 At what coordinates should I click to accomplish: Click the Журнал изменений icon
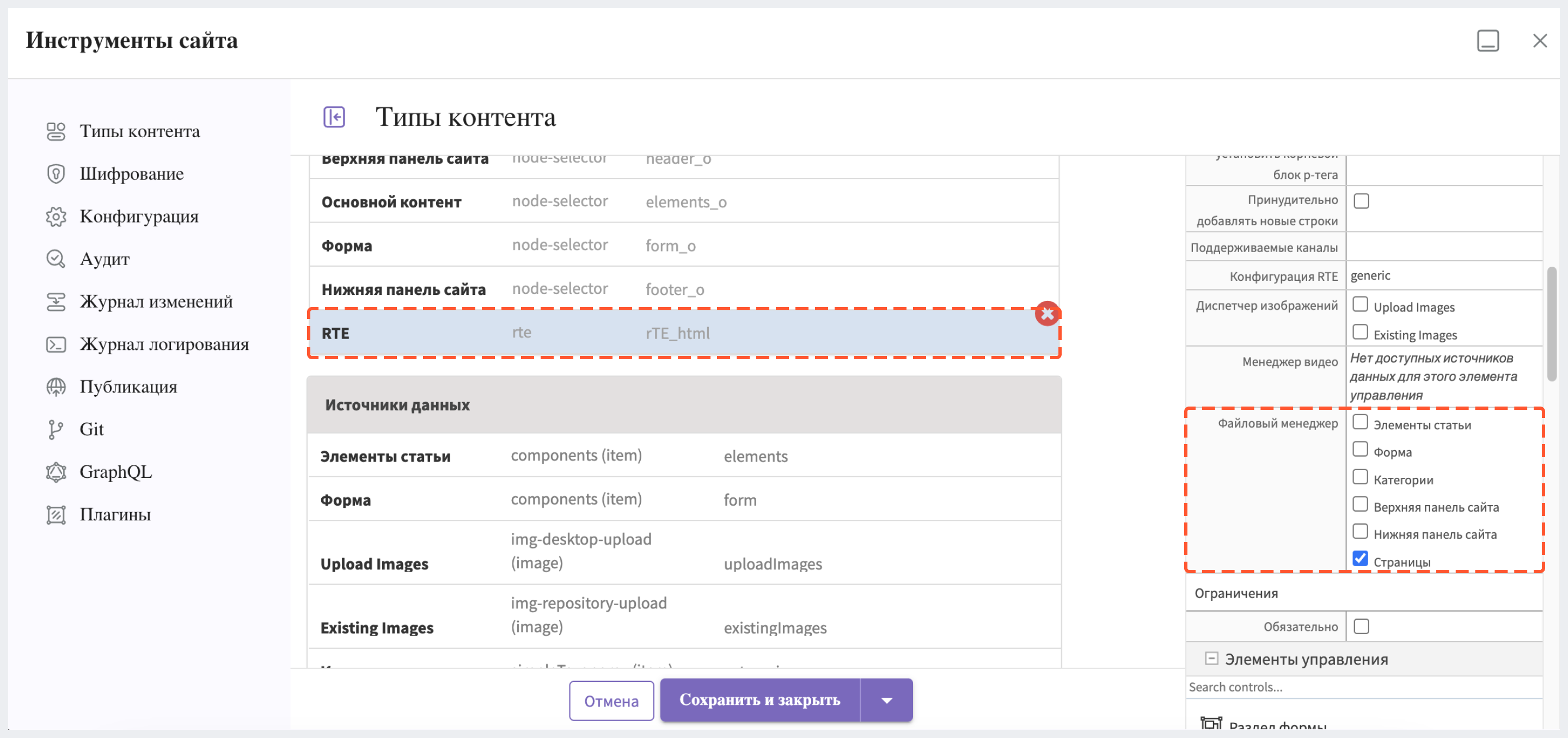tap(56, 302)
